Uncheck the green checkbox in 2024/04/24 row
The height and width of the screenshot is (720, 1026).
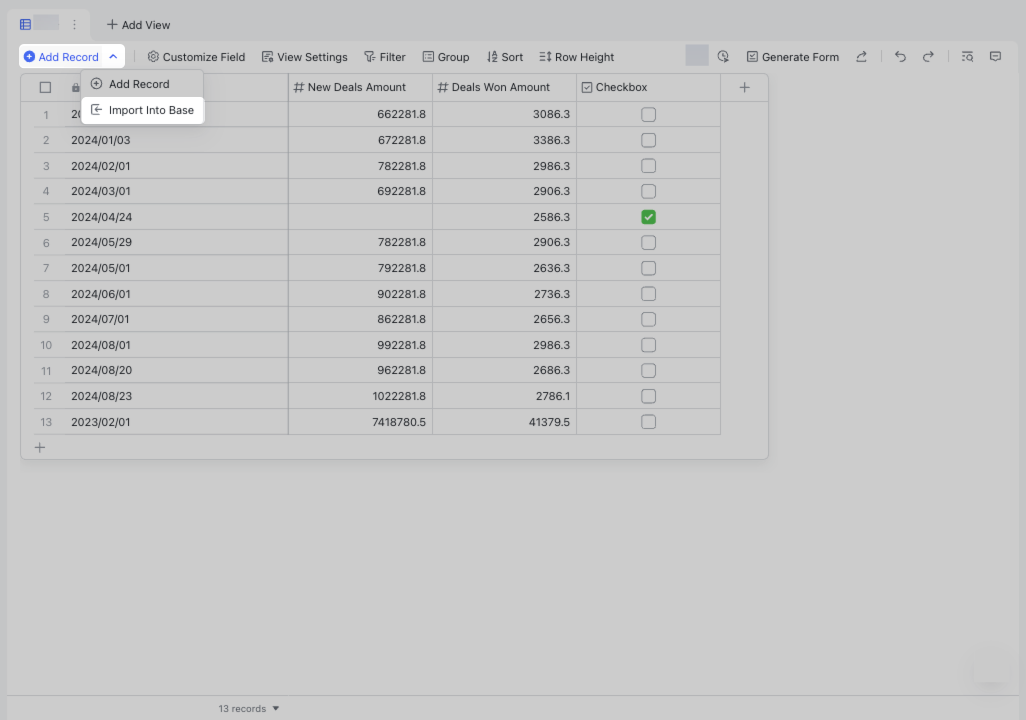pyautogui.click(x=648, y=217)
